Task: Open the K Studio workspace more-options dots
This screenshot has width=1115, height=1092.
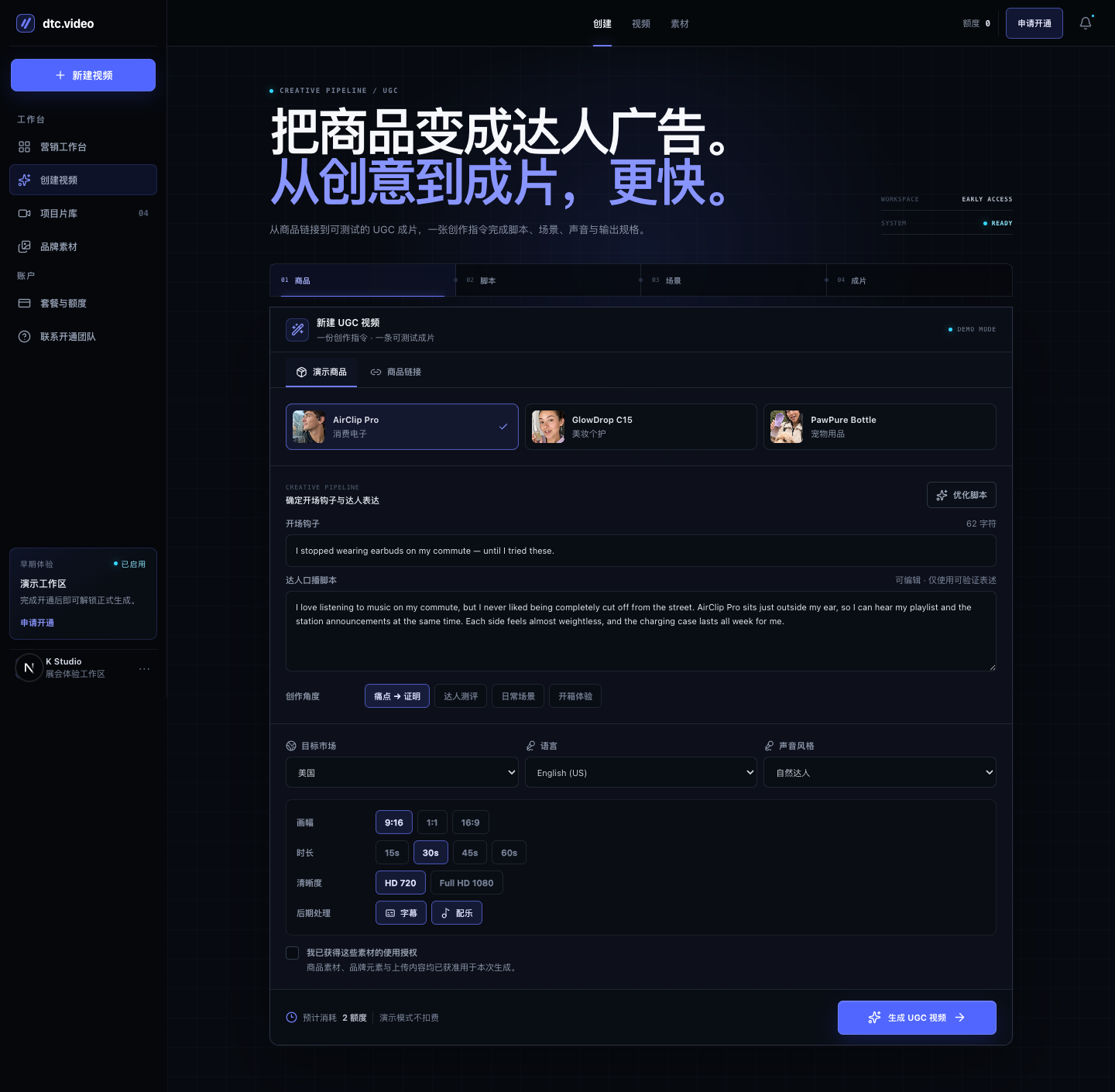Action: pyautogui.click(x=145, y=668)
